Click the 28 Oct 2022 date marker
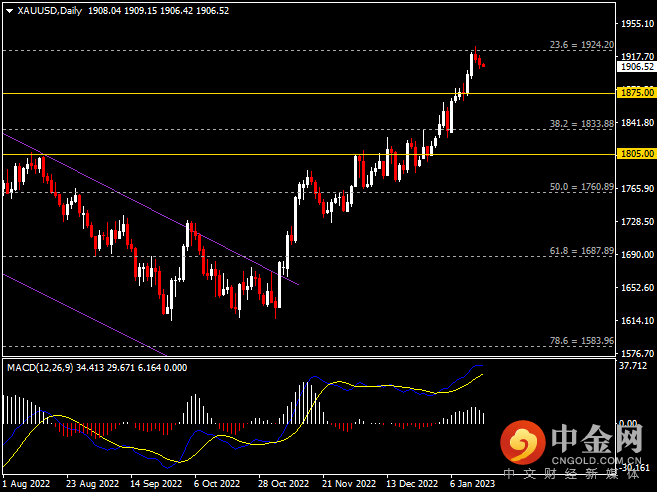This screenshot has height=492, width=657. point(282,482)
